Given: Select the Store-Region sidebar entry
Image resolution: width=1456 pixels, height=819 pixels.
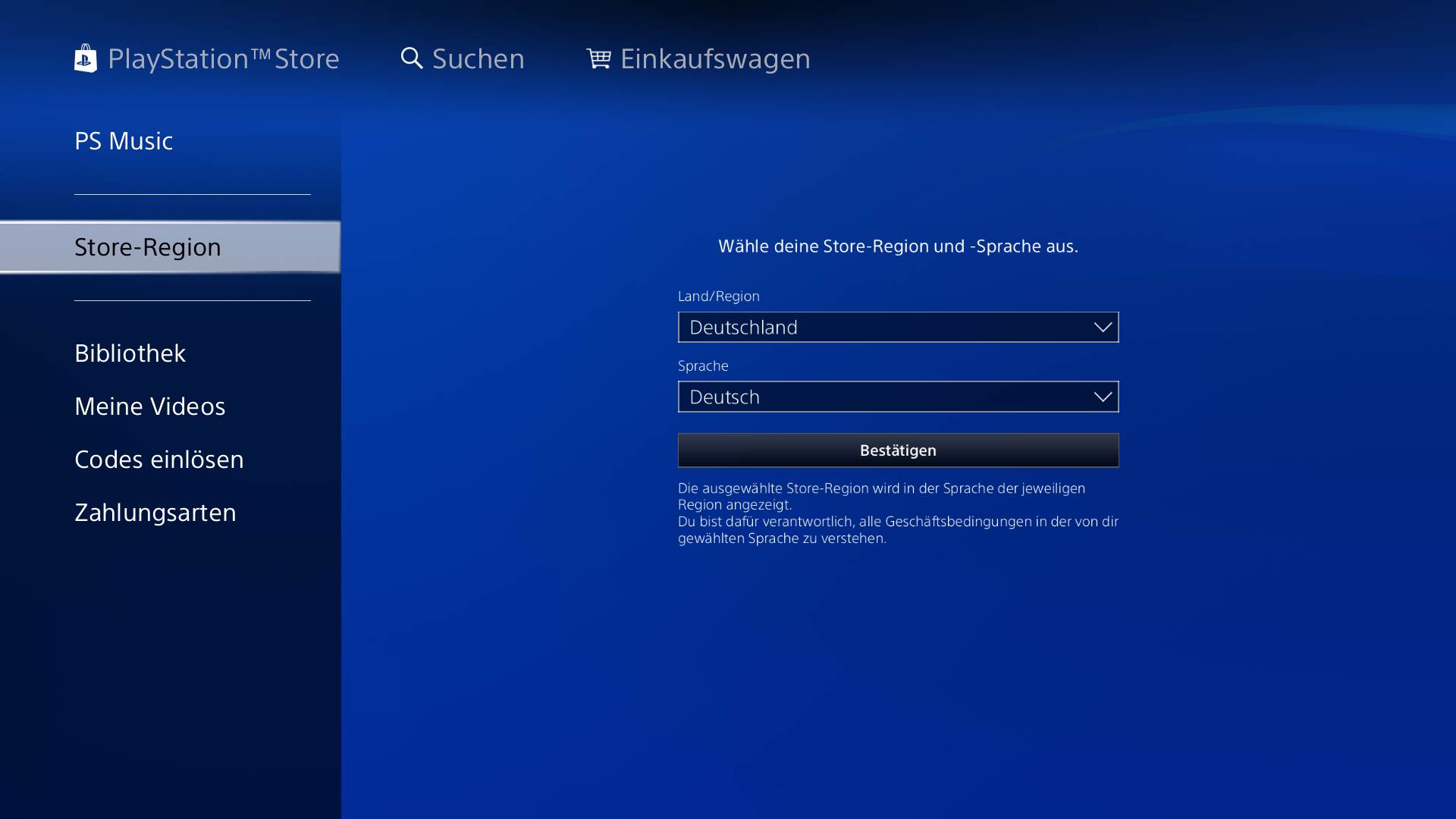Looking at the screenshot, I should coord(170,247).
